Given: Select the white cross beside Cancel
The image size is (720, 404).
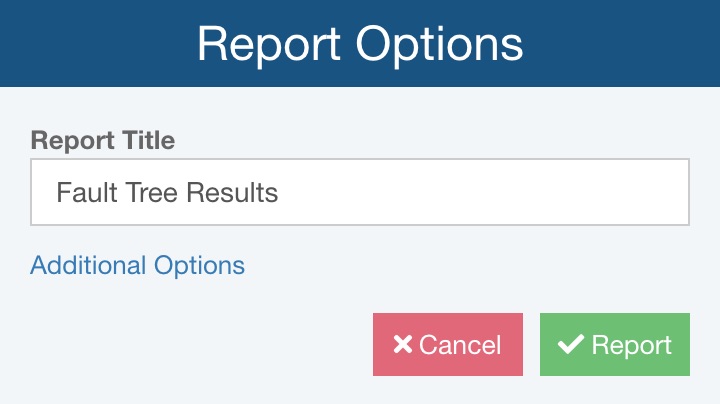Looking at the screenshot, I should coord(403,345).
